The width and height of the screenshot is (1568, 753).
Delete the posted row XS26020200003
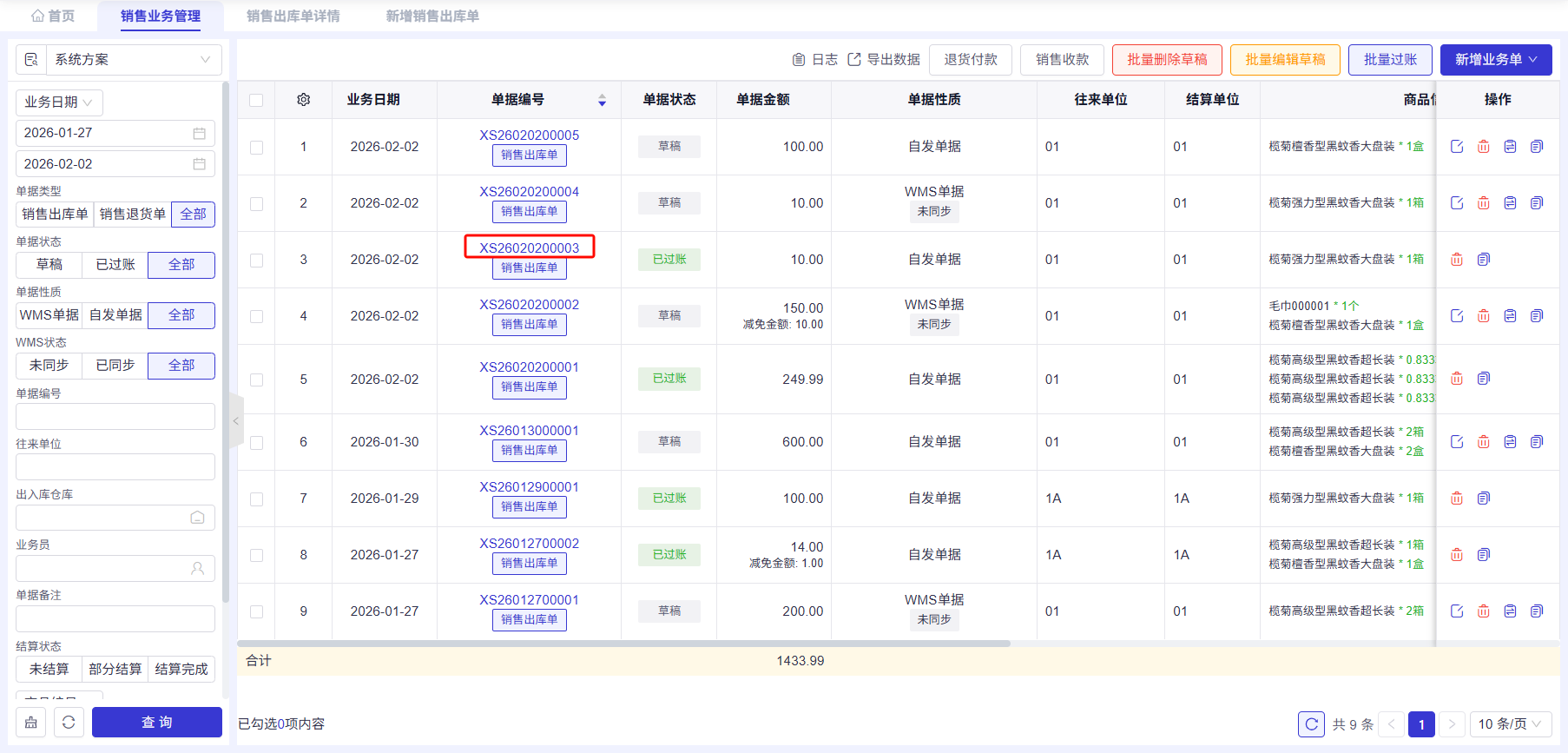point(1457,260)
